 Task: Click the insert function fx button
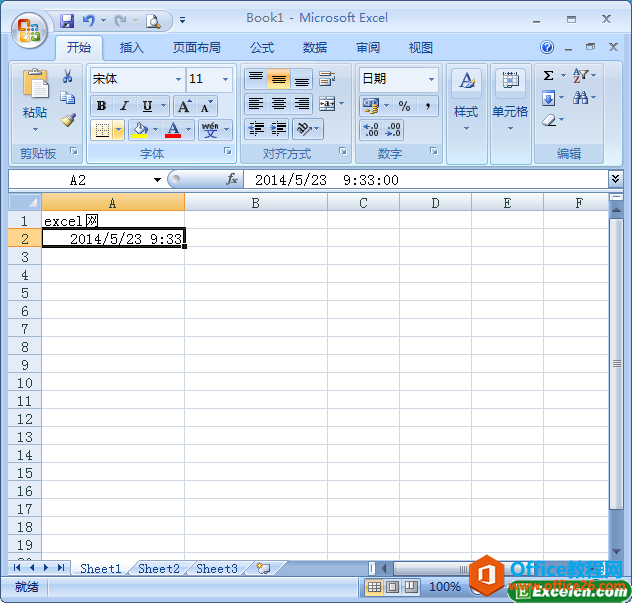[232, 179]
